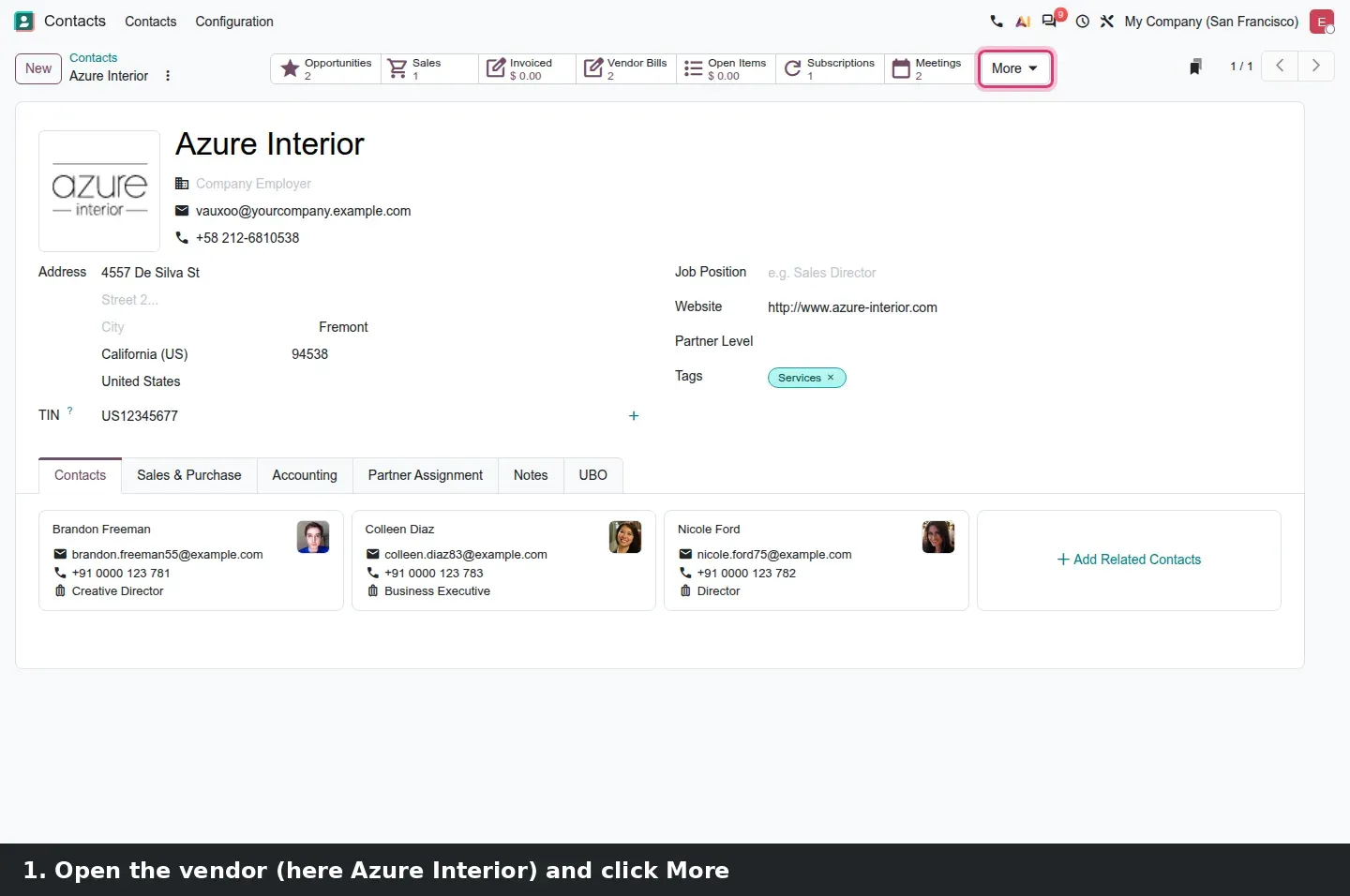Open Brandon Freeman's contact card
Image resolution: width=1350 pixels, height=896 pixels.
click(191, 560)
